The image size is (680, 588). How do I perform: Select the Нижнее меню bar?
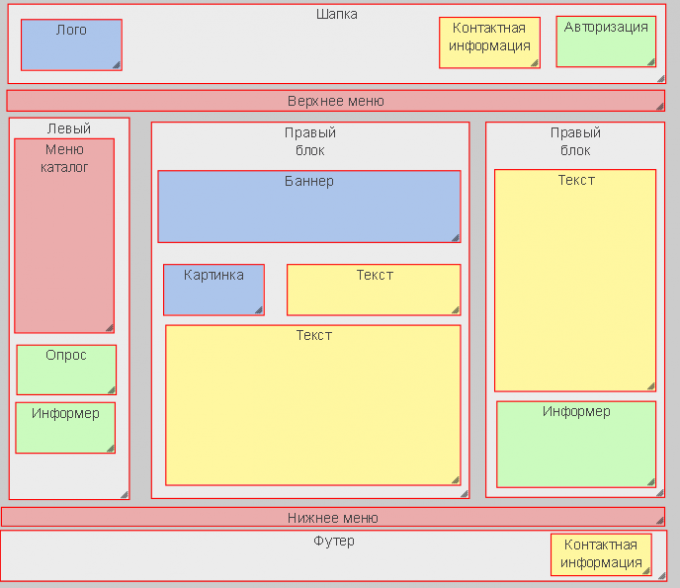click(x=332, y=517)
